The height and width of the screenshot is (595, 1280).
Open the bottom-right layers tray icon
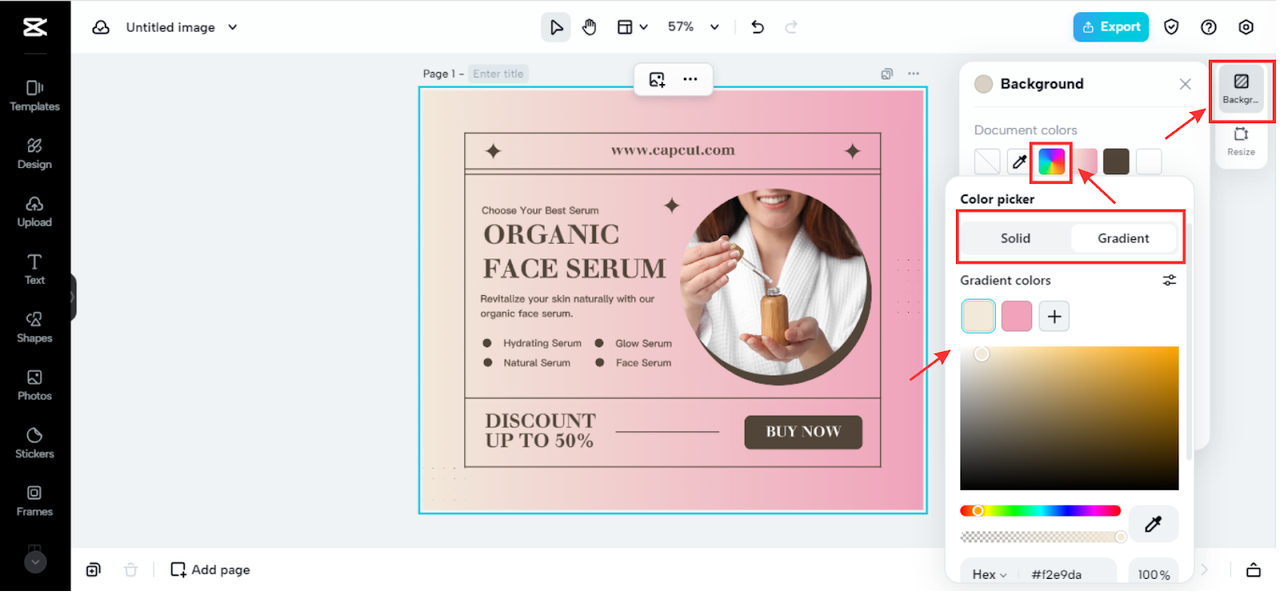pyautogui.click(x=1253, y=570)
